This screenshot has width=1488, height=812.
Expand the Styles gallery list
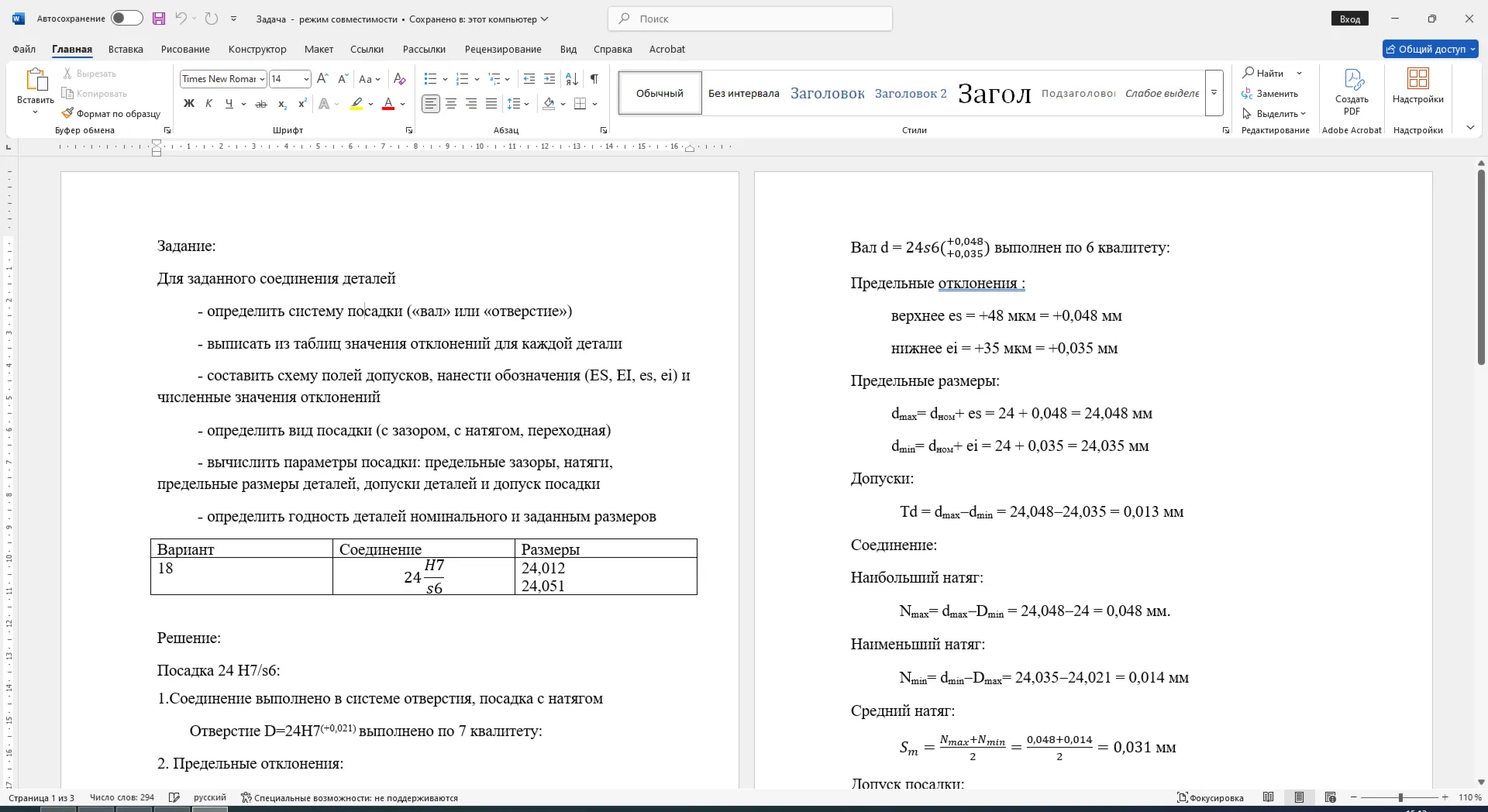1214,93
